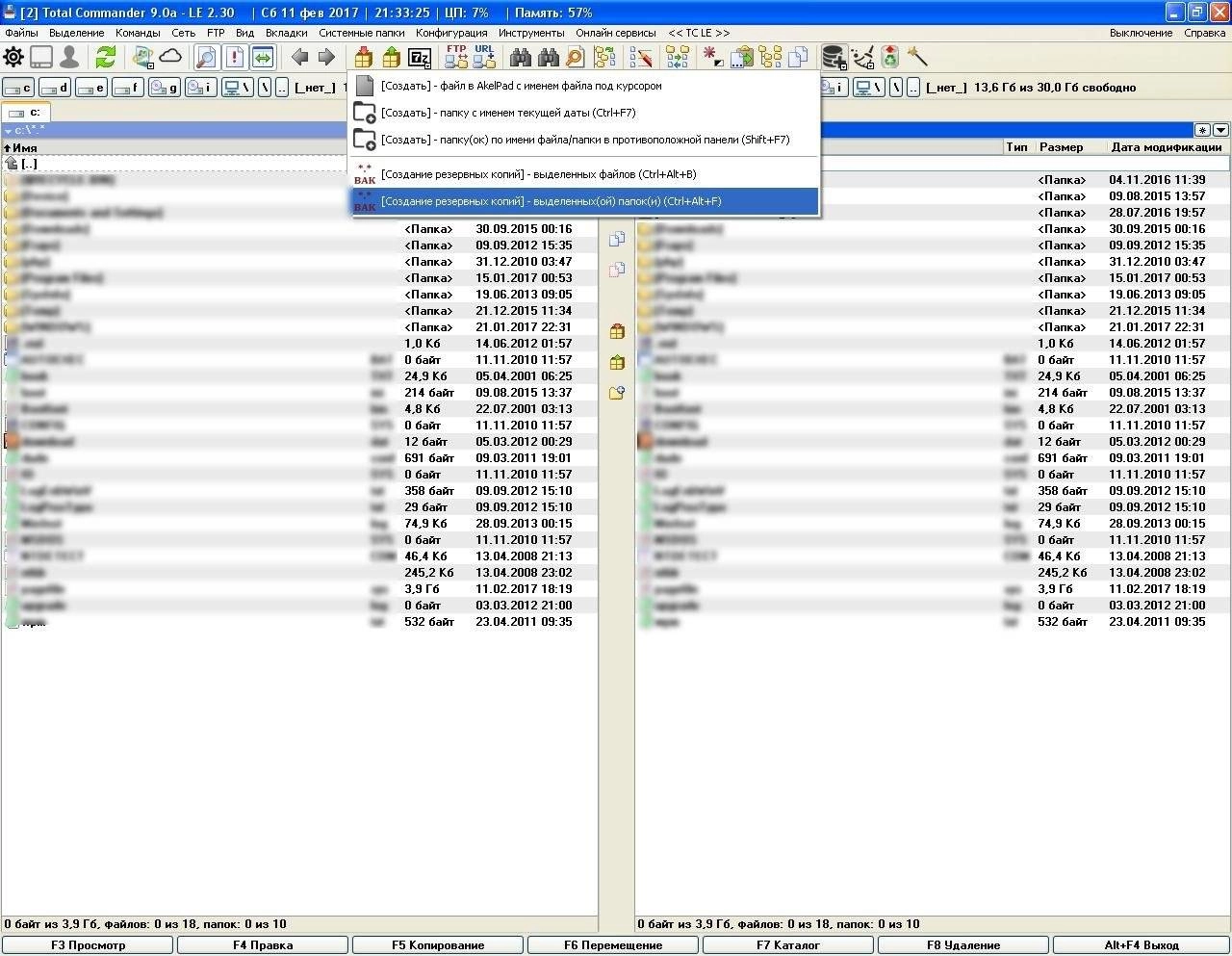
Task: Click the F5 Копирование button
Action: coord(438,945)
